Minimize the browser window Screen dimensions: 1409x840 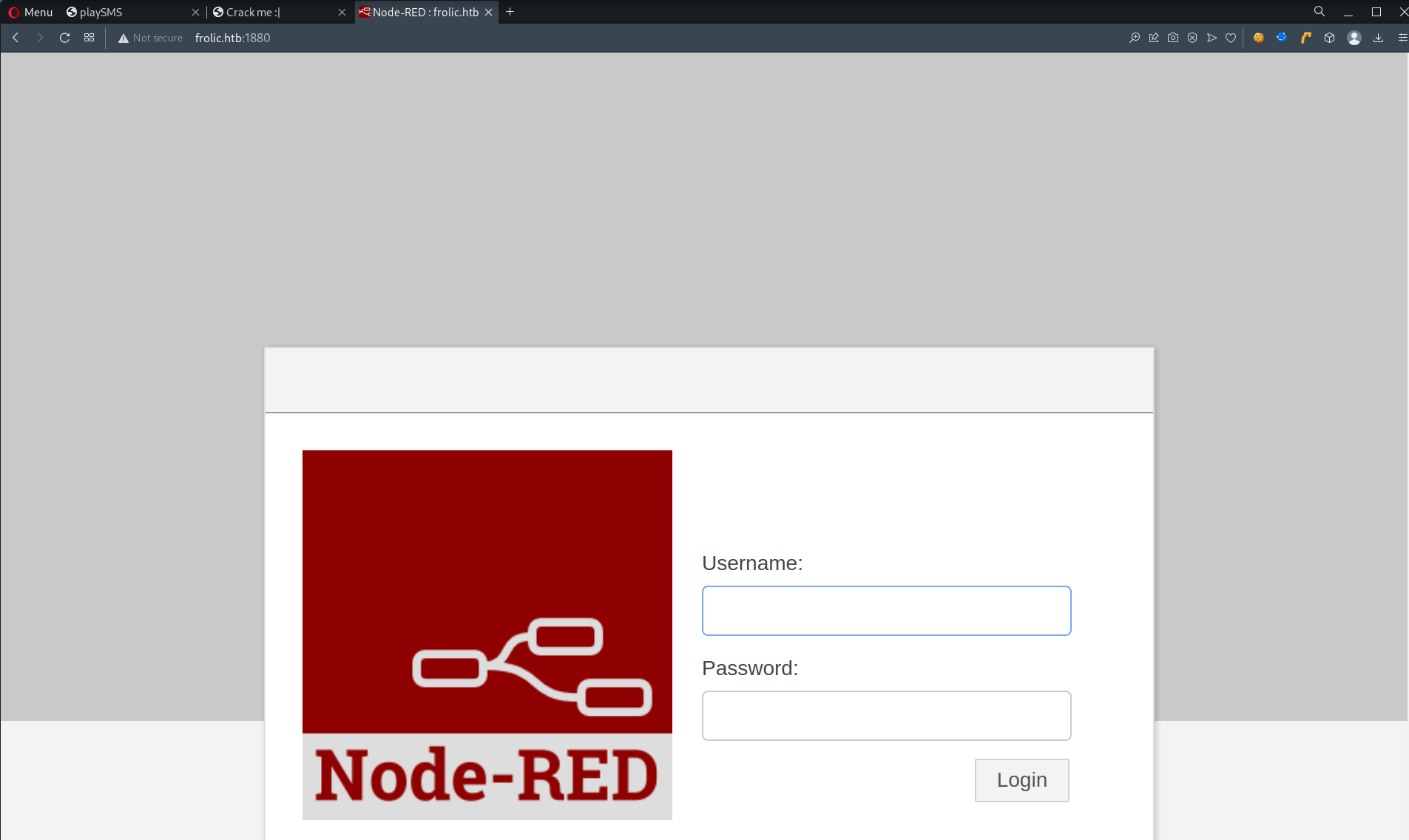1348,12
